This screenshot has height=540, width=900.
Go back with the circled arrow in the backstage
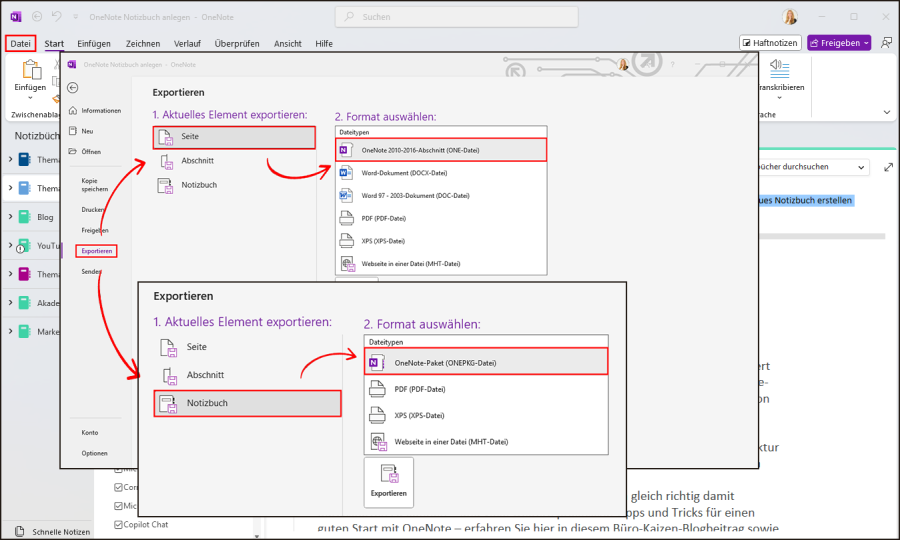click(72, 87)
